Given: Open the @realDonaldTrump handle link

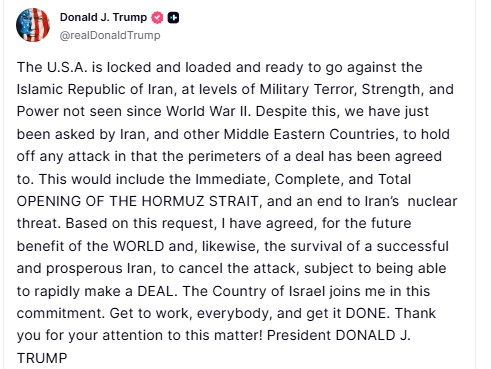Looking at the screenshot, I should click(x=110, y=35).
